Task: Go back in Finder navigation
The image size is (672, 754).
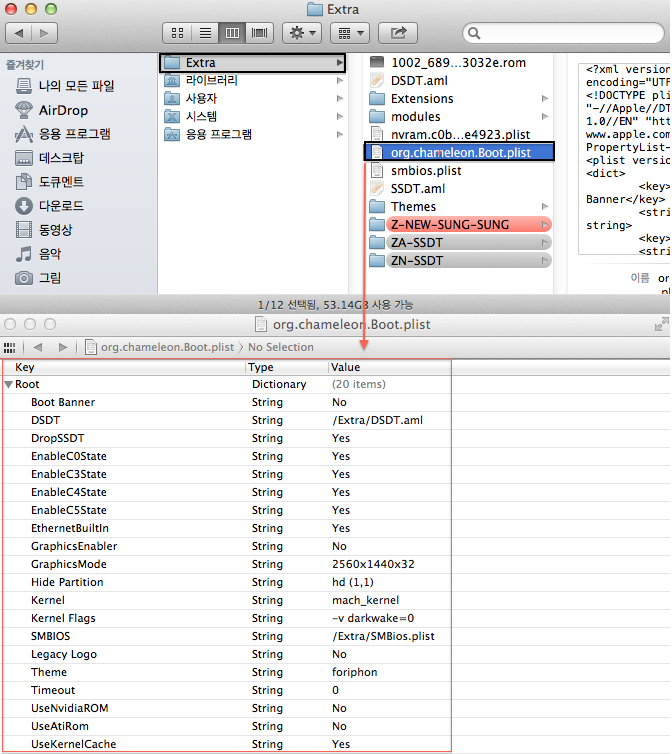Action: coord(19,33)
